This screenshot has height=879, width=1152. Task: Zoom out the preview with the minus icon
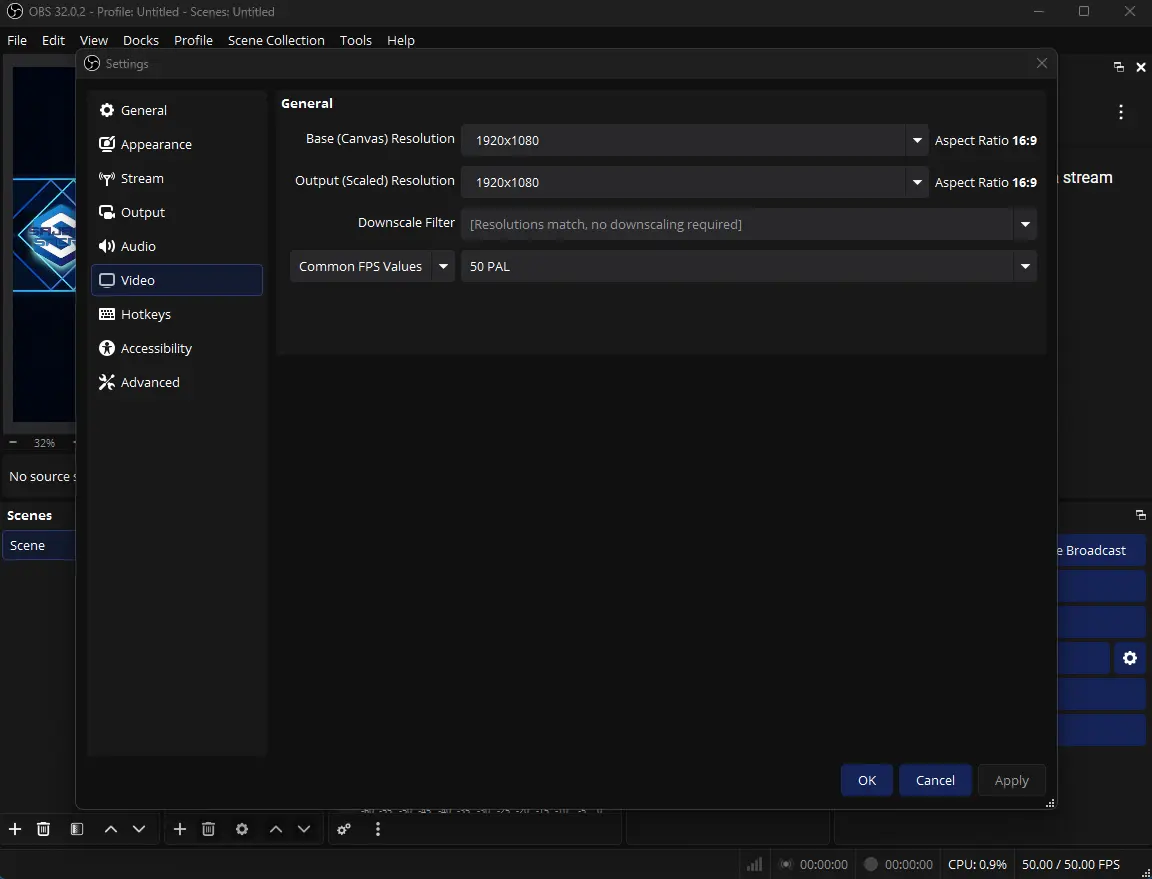point(13,442)
